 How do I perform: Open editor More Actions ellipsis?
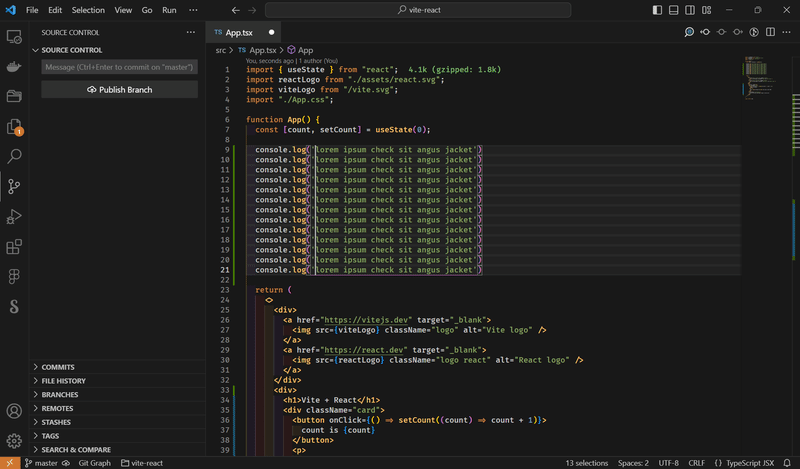click(x=786, y=32)
